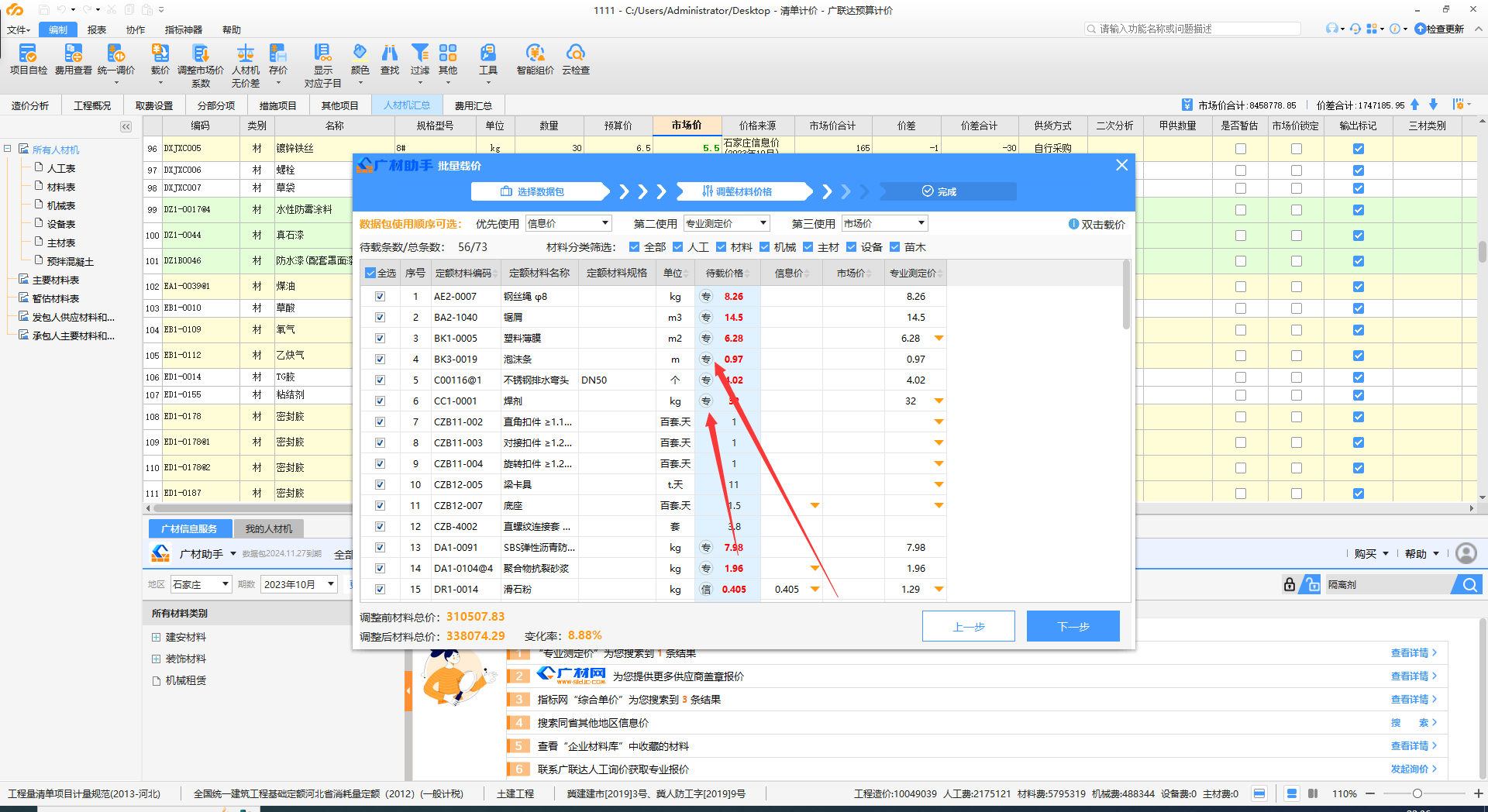Click 发起询价 link
This screenshot has width=1488, height=812.
coord(1413,769)
